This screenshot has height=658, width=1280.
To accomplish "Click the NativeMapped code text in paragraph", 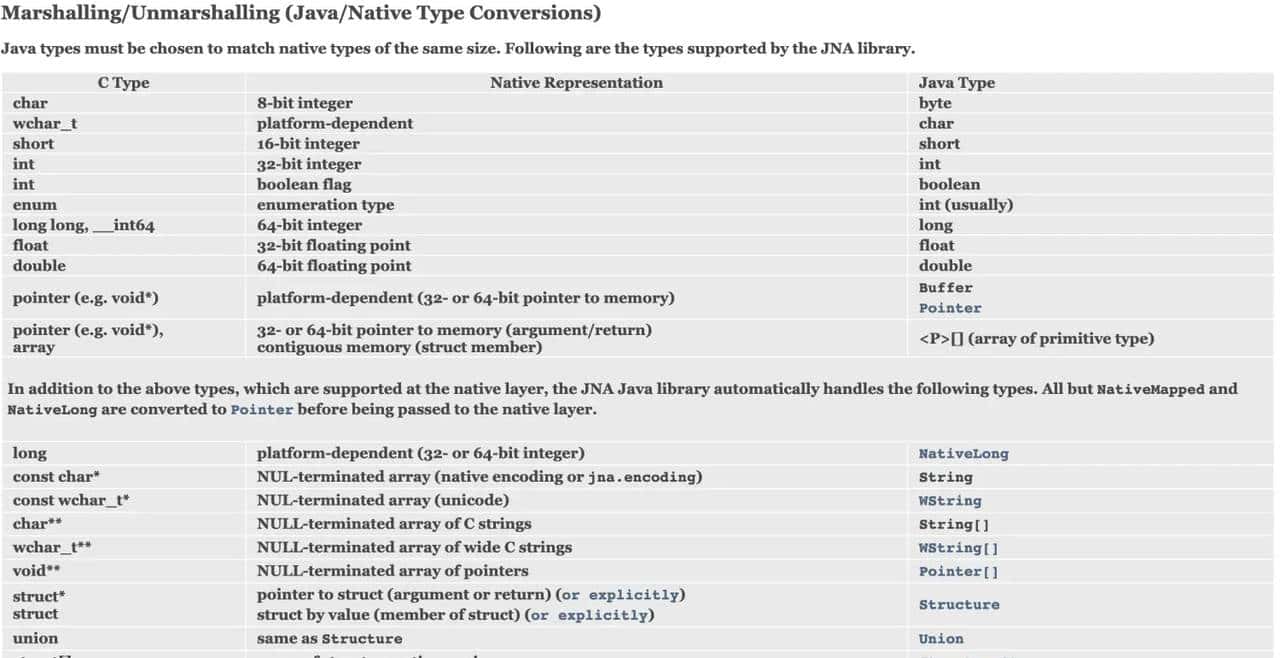I will (1150, 390).
